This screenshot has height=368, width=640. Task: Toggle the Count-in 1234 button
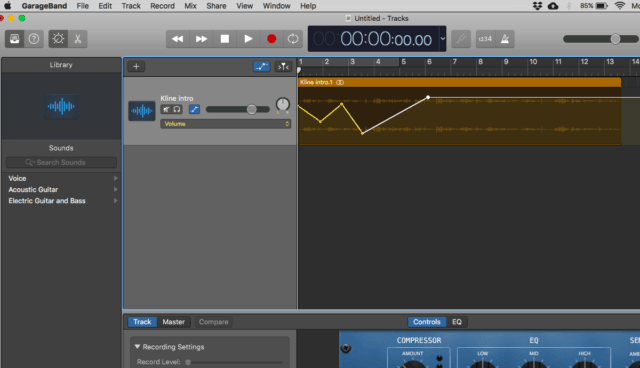[485, 39]
